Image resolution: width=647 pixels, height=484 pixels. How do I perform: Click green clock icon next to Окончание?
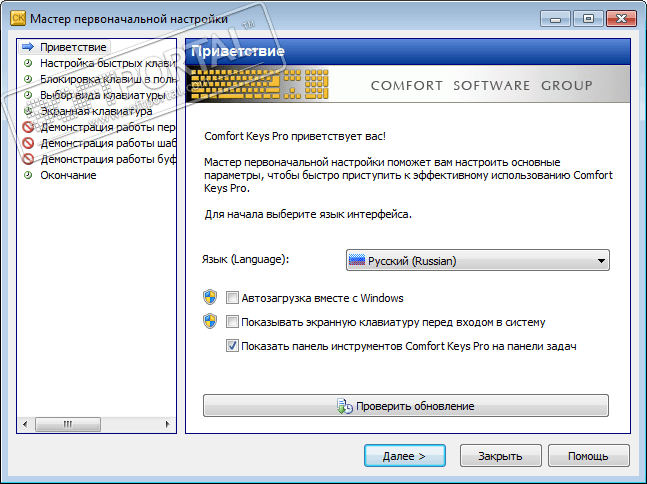point(28,175)
